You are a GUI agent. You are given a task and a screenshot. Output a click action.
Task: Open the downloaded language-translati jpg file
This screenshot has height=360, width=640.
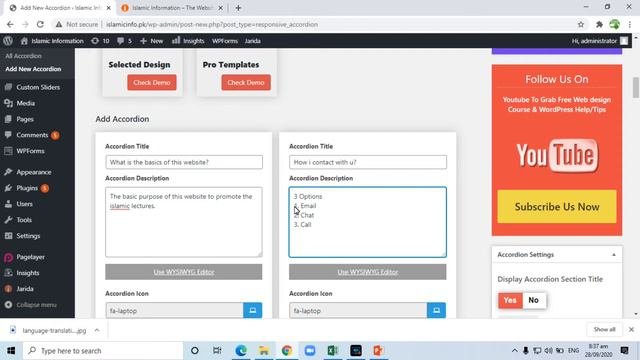[48, 330]
